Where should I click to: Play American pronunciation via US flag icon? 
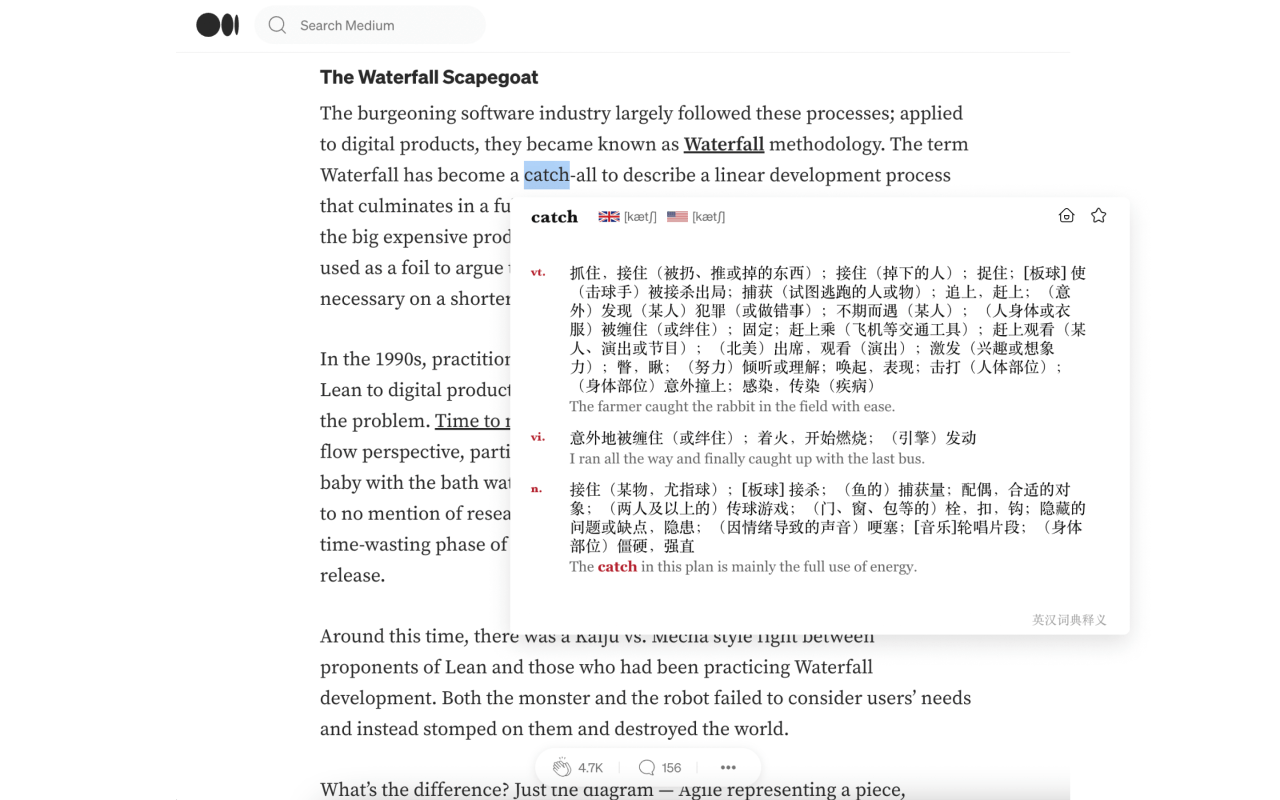click(677, 215)
